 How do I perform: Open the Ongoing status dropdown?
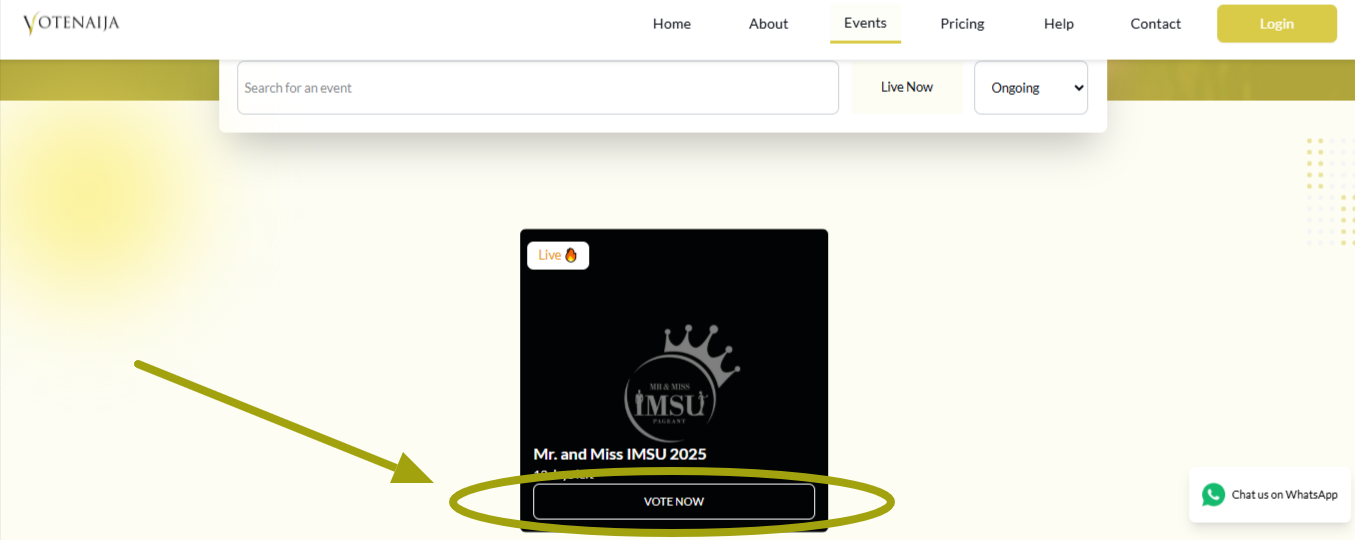coord(1030,88)
